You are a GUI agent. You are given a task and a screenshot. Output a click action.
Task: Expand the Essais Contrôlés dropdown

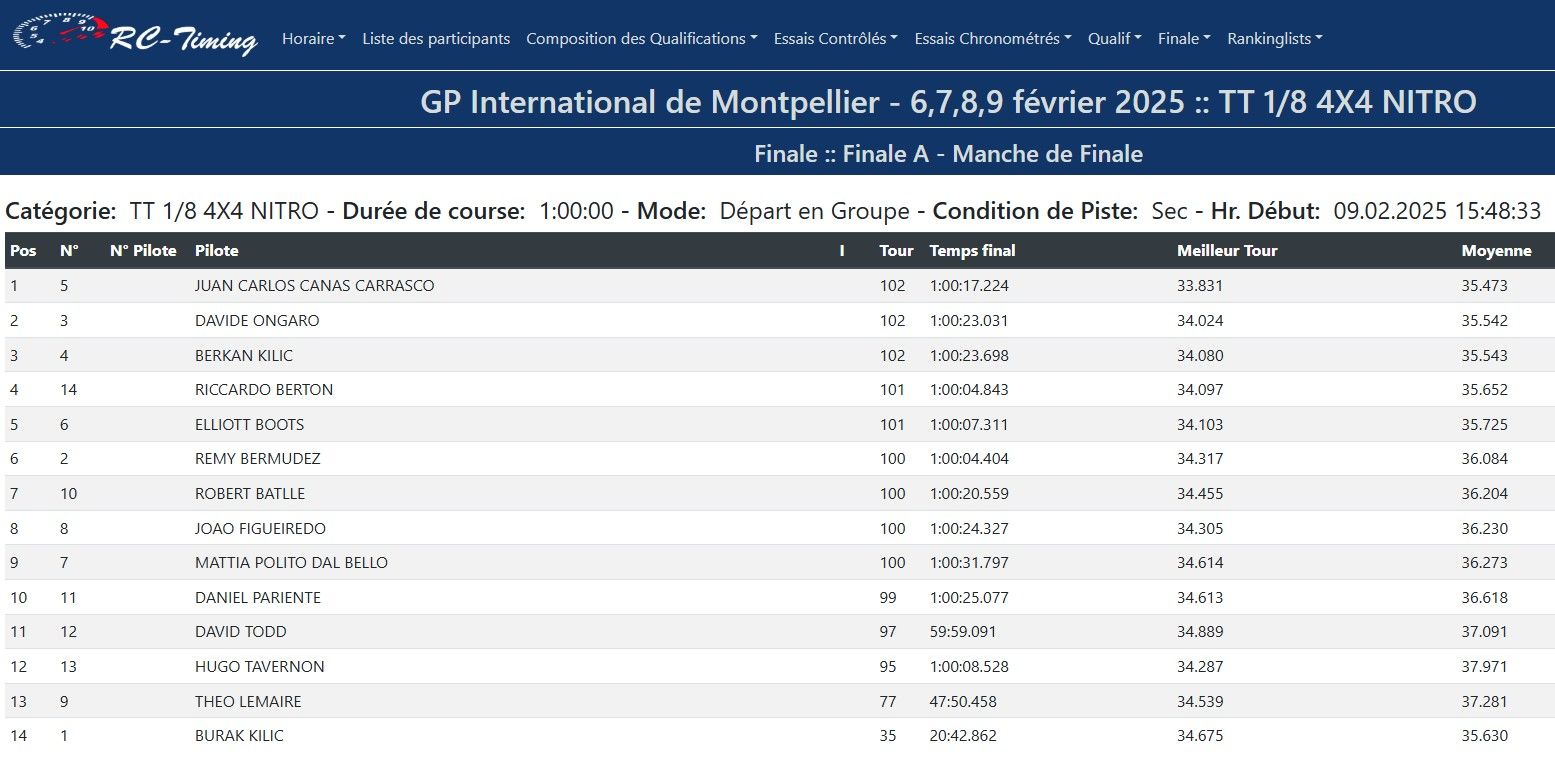coord(835,39)
